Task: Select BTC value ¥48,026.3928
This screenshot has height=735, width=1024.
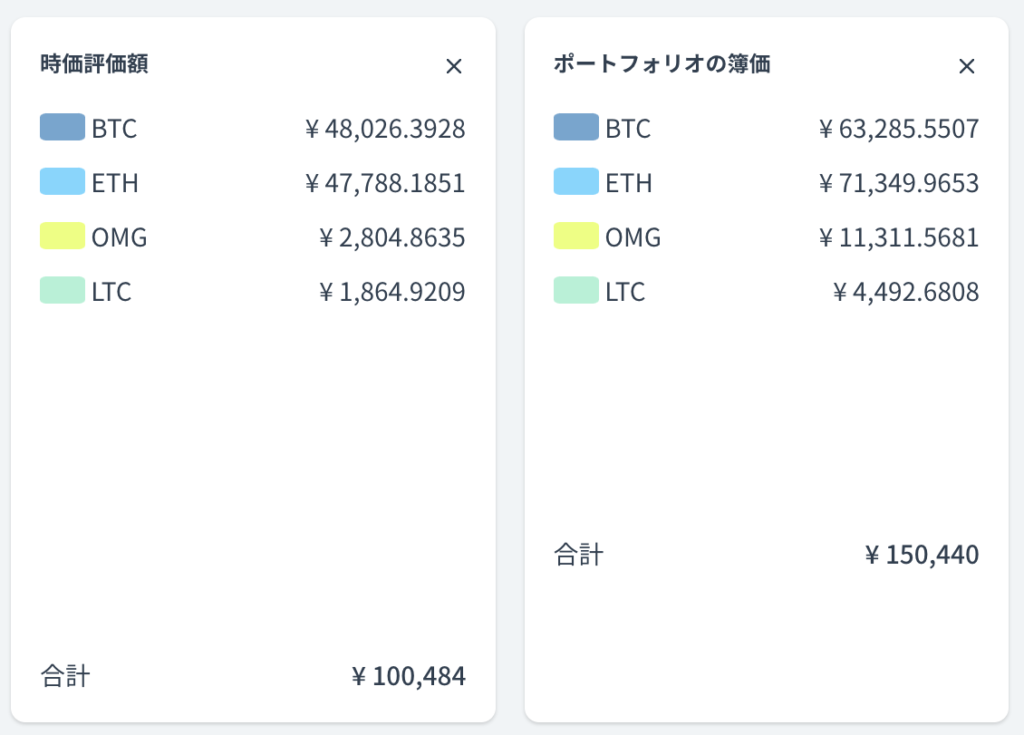Action: 385,129
